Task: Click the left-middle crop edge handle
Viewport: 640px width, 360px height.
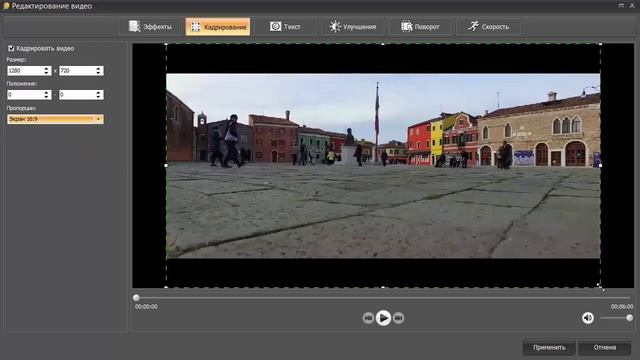Action: pyautogui.click(x=166, y=165)
